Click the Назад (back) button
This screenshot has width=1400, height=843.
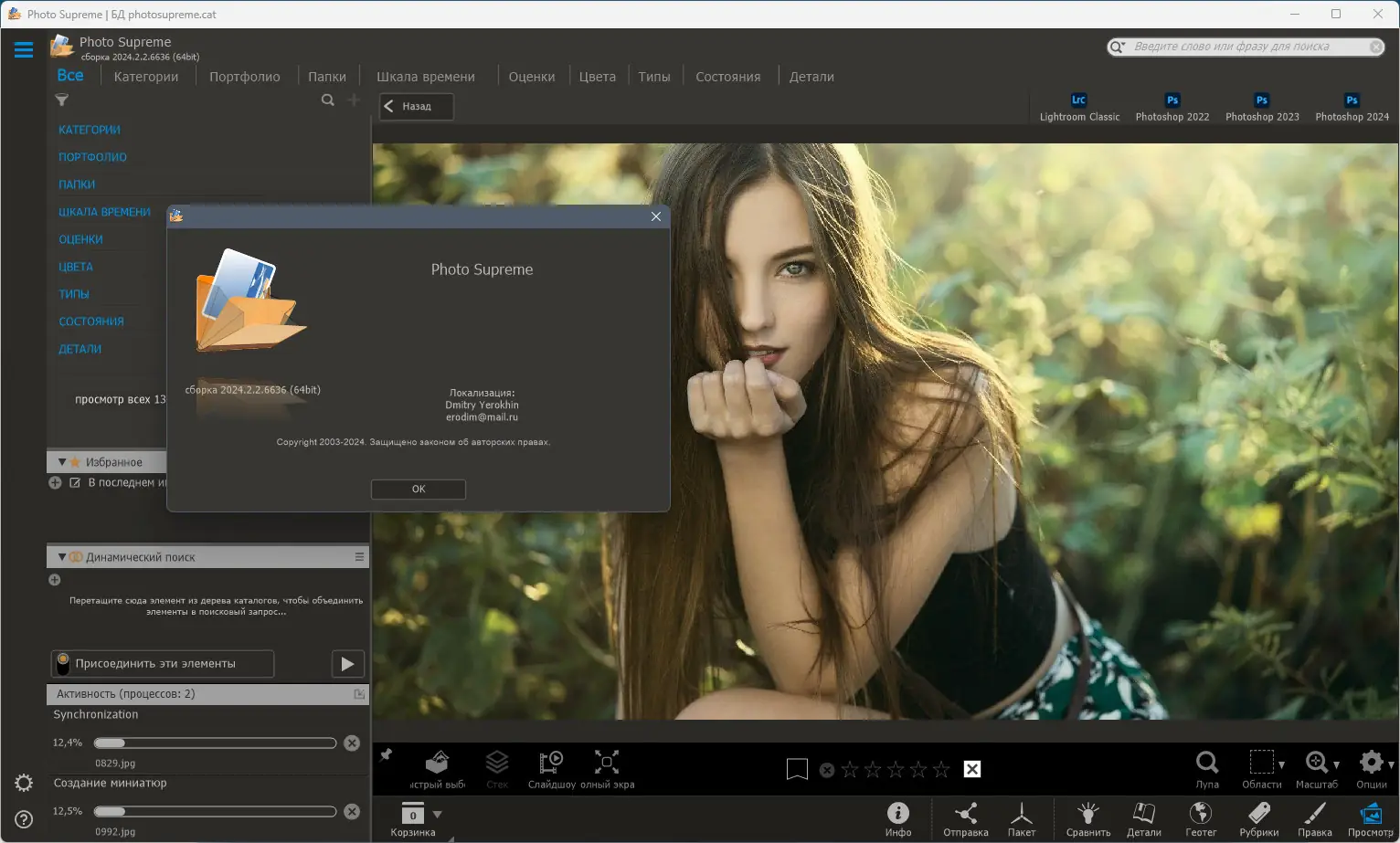[x=416, y=107]
